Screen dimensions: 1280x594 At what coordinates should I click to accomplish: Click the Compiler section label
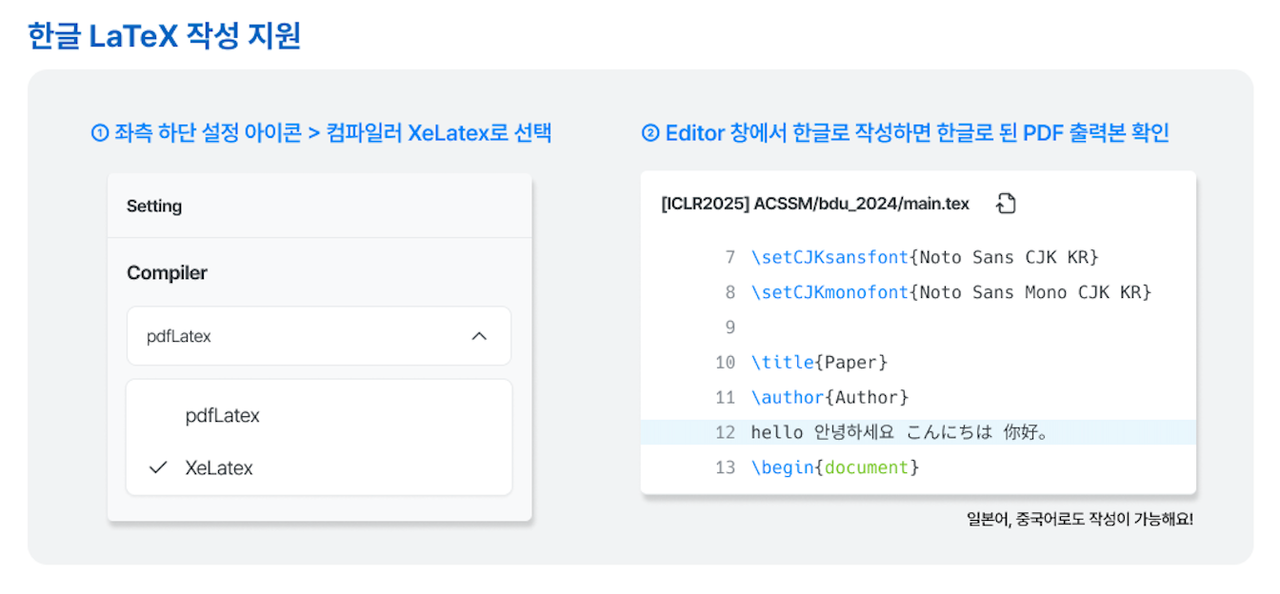click(167, 273)
